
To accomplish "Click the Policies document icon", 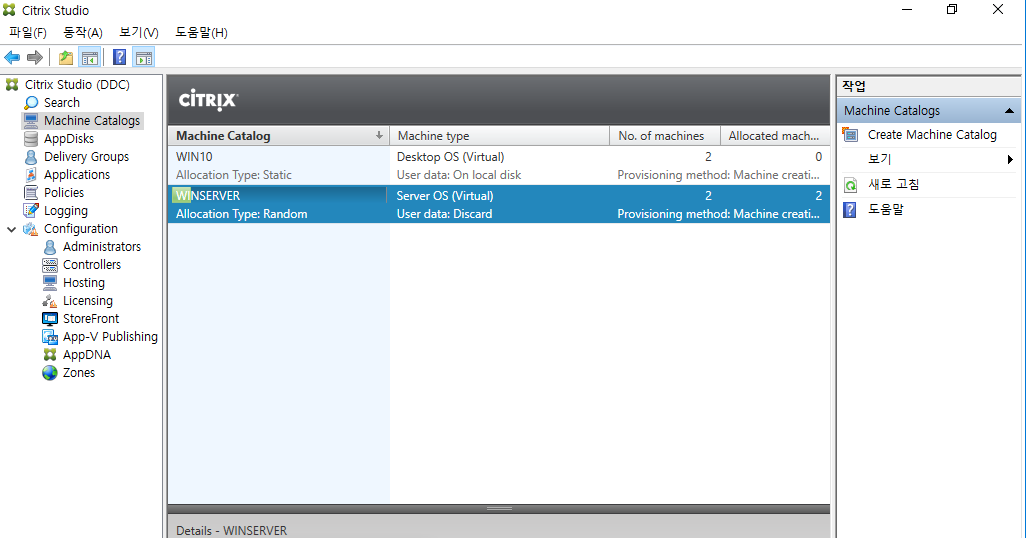I will (31, 193).
